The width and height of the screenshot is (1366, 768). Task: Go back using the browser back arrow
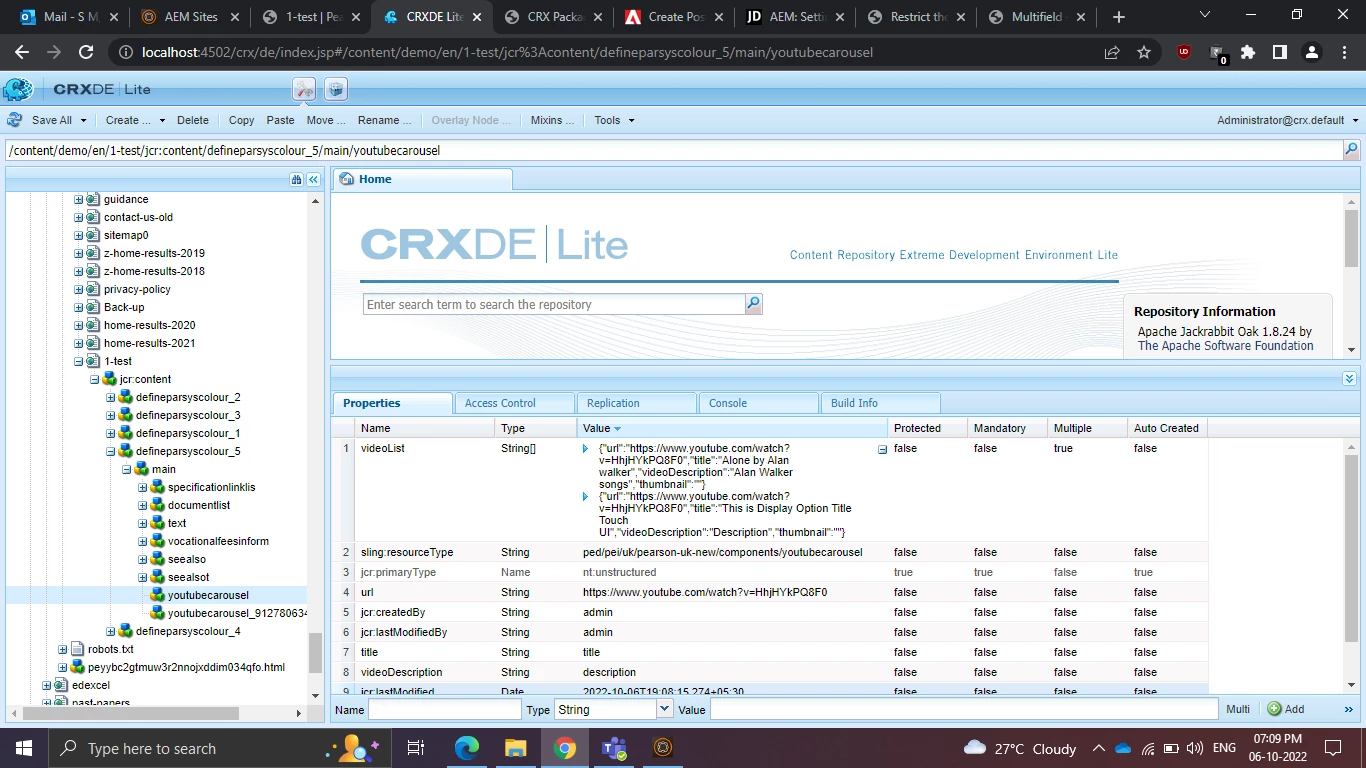(22, 52)
